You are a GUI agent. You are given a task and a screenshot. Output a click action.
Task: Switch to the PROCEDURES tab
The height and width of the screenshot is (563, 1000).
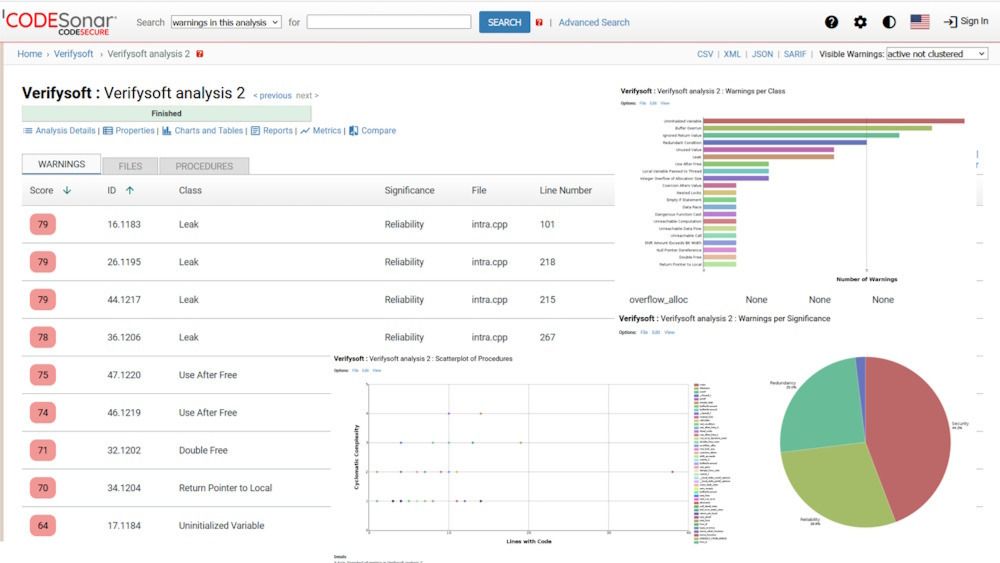pyautogui.click(x=204, y=166)
